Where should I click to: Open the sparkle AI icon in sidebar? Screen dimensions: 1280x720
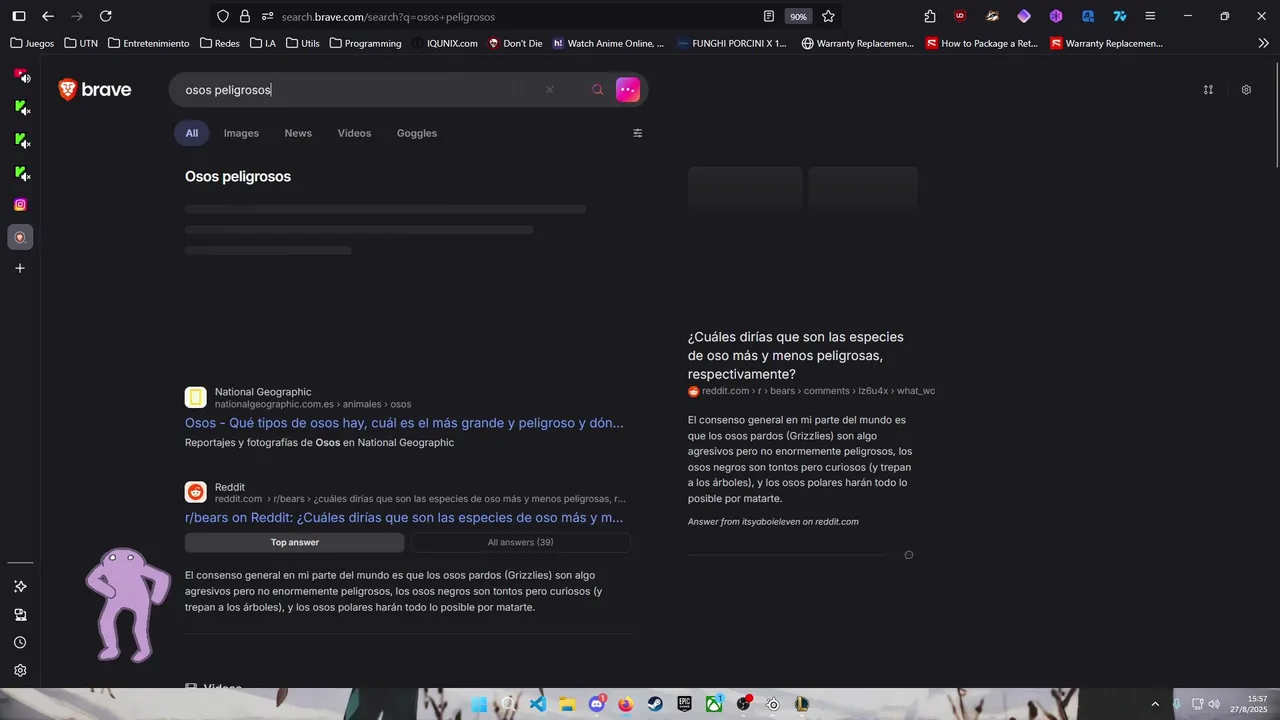click(x=20, y=587)
